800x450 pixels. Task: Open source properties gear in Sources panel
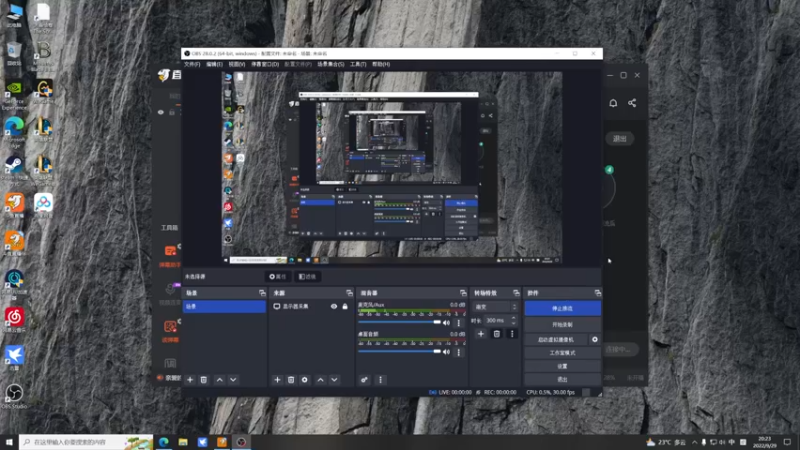click(305, 380)
